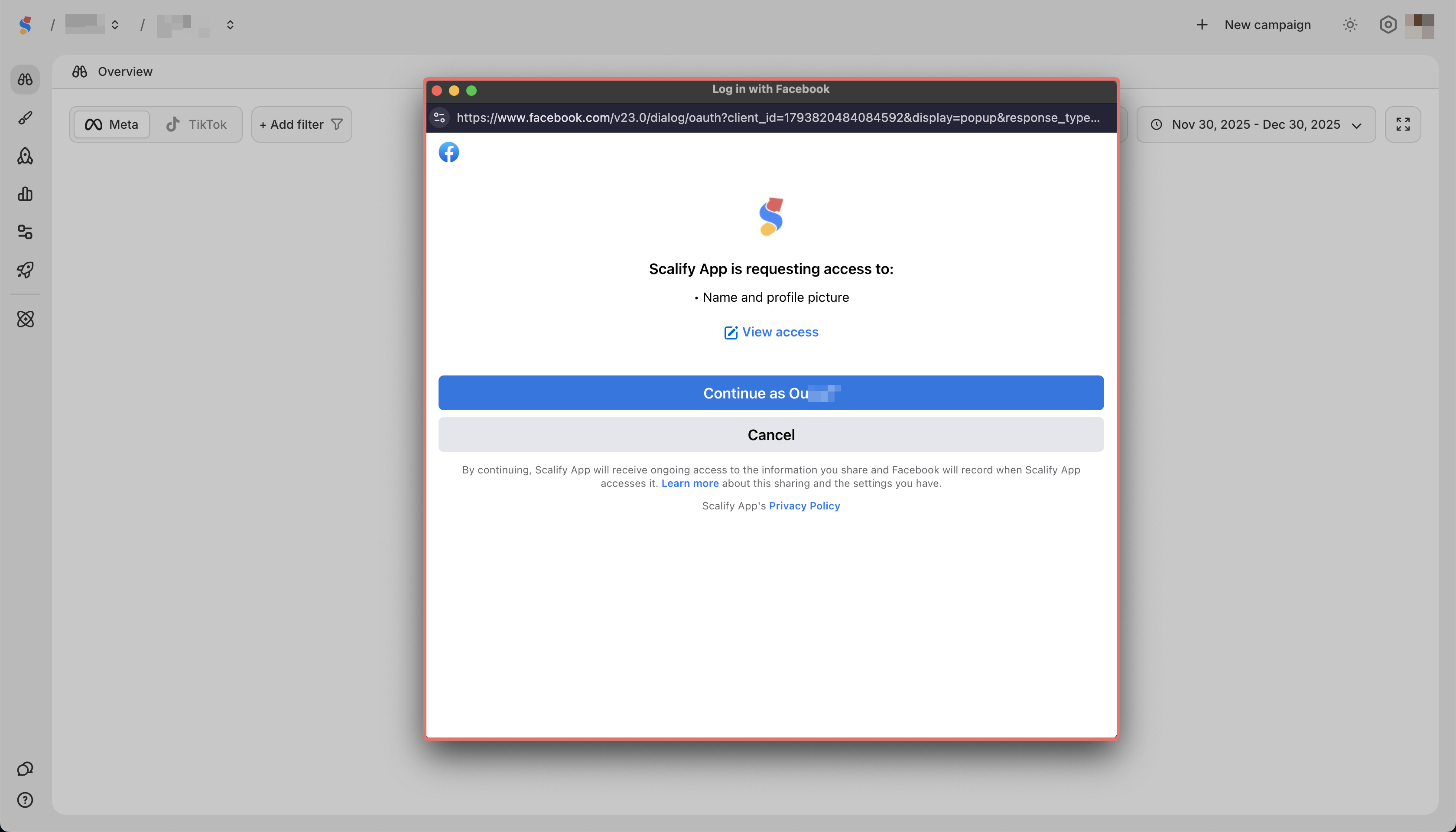Screen dimensions: 1456x832
Task: Click the help question mark icon
Action: click(25, 800)
